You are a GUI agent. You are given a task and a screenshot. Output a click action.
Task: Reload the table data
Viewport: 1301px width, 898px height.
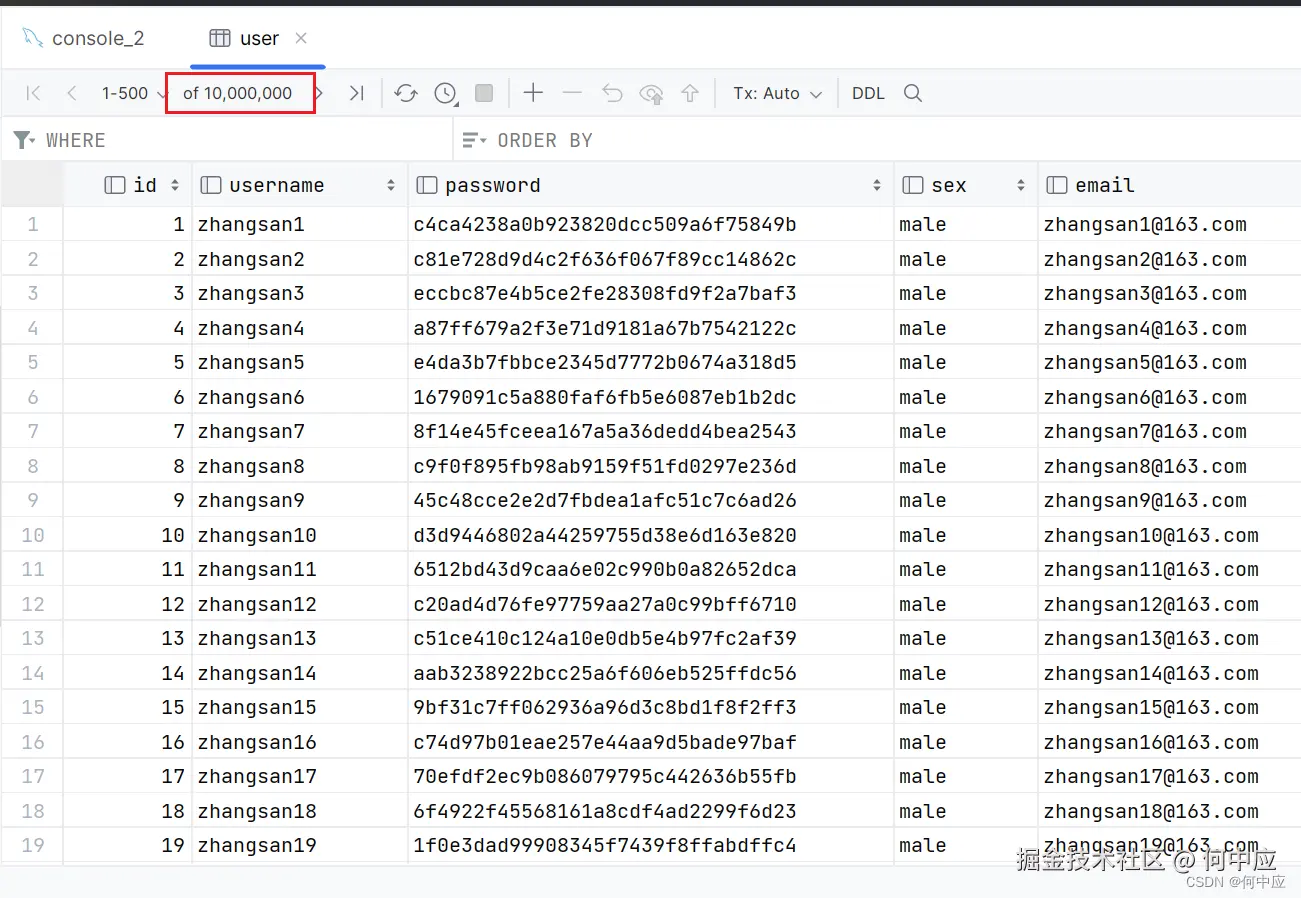pos(405,93)
